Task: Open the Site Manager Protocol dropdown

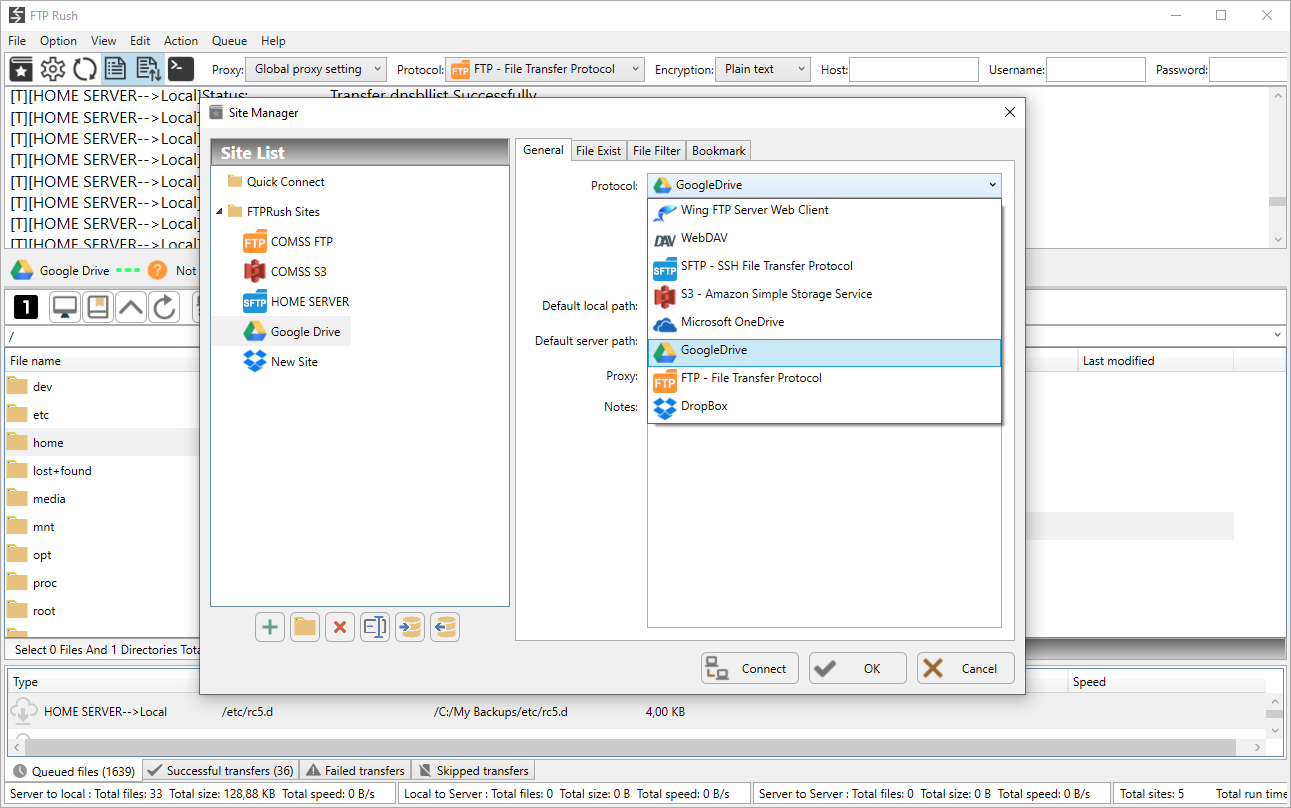Action: [x=824, y=185]
